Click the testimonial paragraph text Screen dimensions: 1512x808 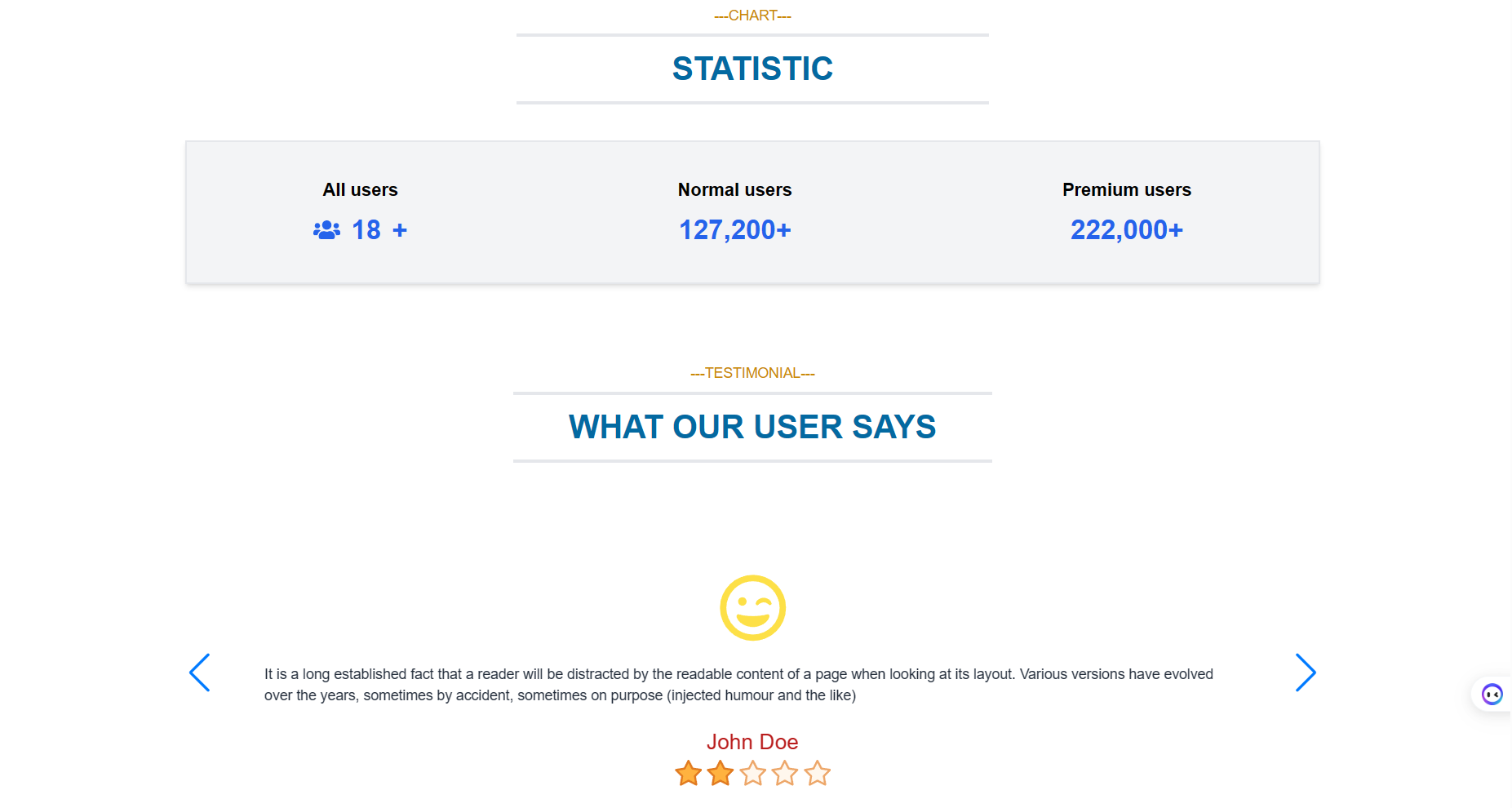click(x=738, y=684)
